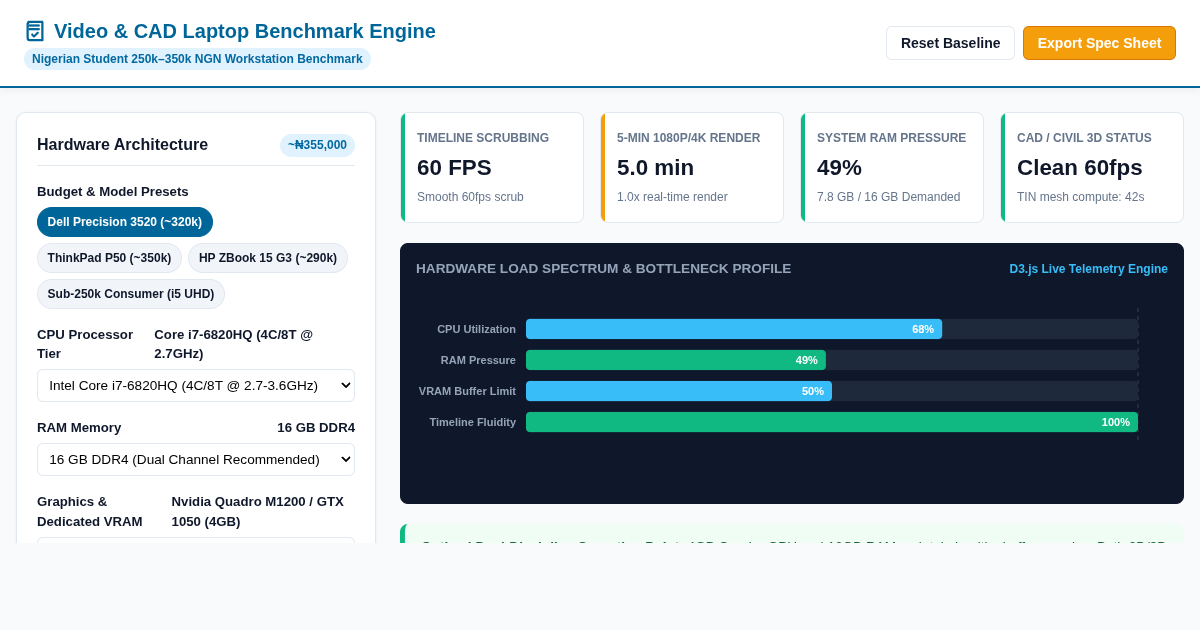Screen dimensions: 1200x630
Task: Click the TIN mesh compute: 42s caption
Action: [1080, 197]
